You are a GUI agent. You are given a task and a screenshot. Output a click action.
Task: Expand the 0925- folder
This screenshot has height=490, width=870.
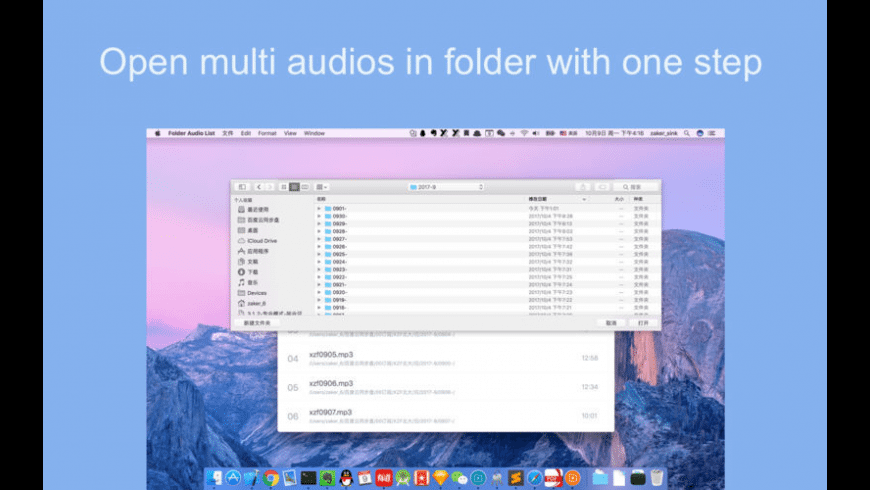point(319,254)
